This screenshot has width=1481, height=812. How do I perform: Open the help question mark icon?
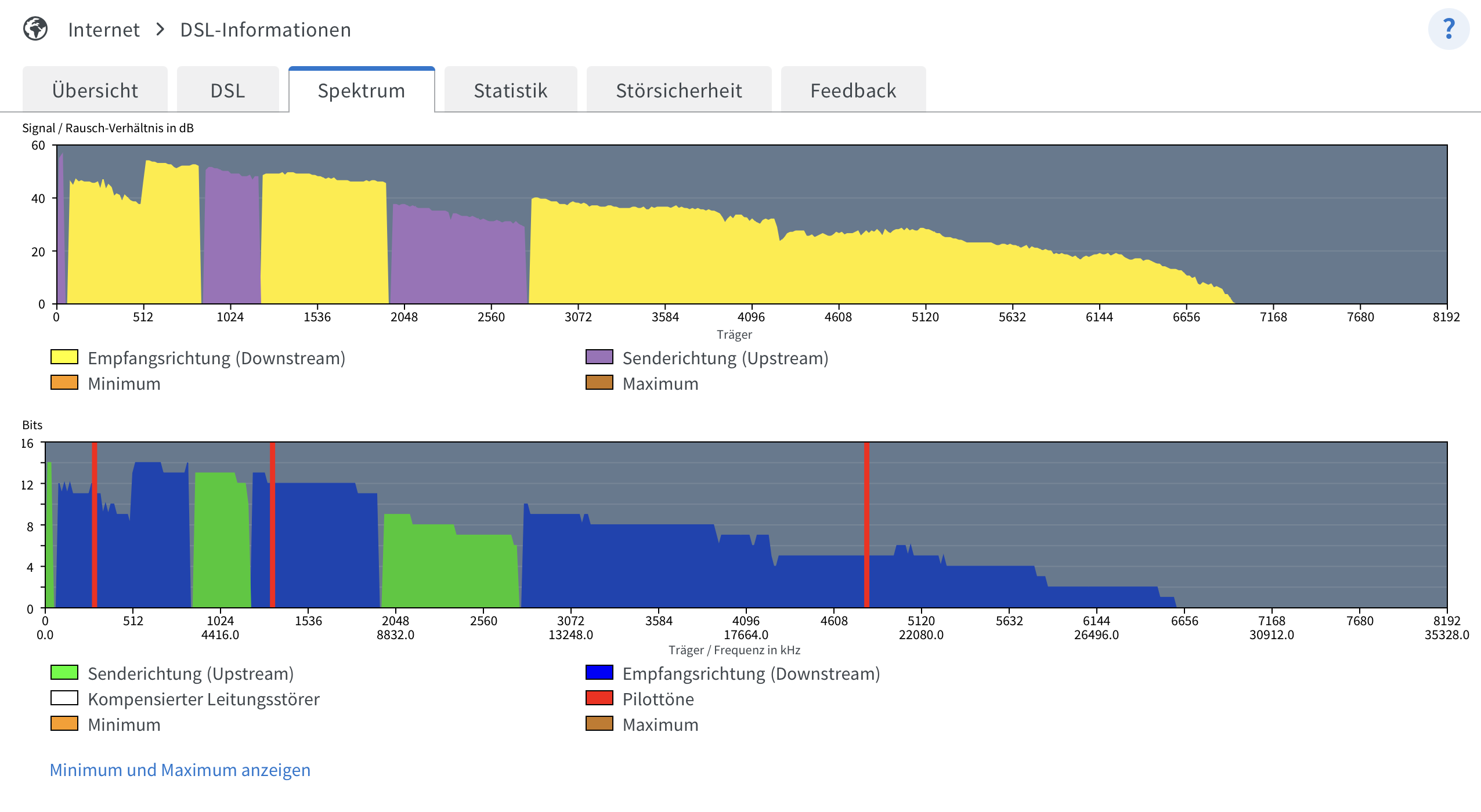pos(1449,29)
